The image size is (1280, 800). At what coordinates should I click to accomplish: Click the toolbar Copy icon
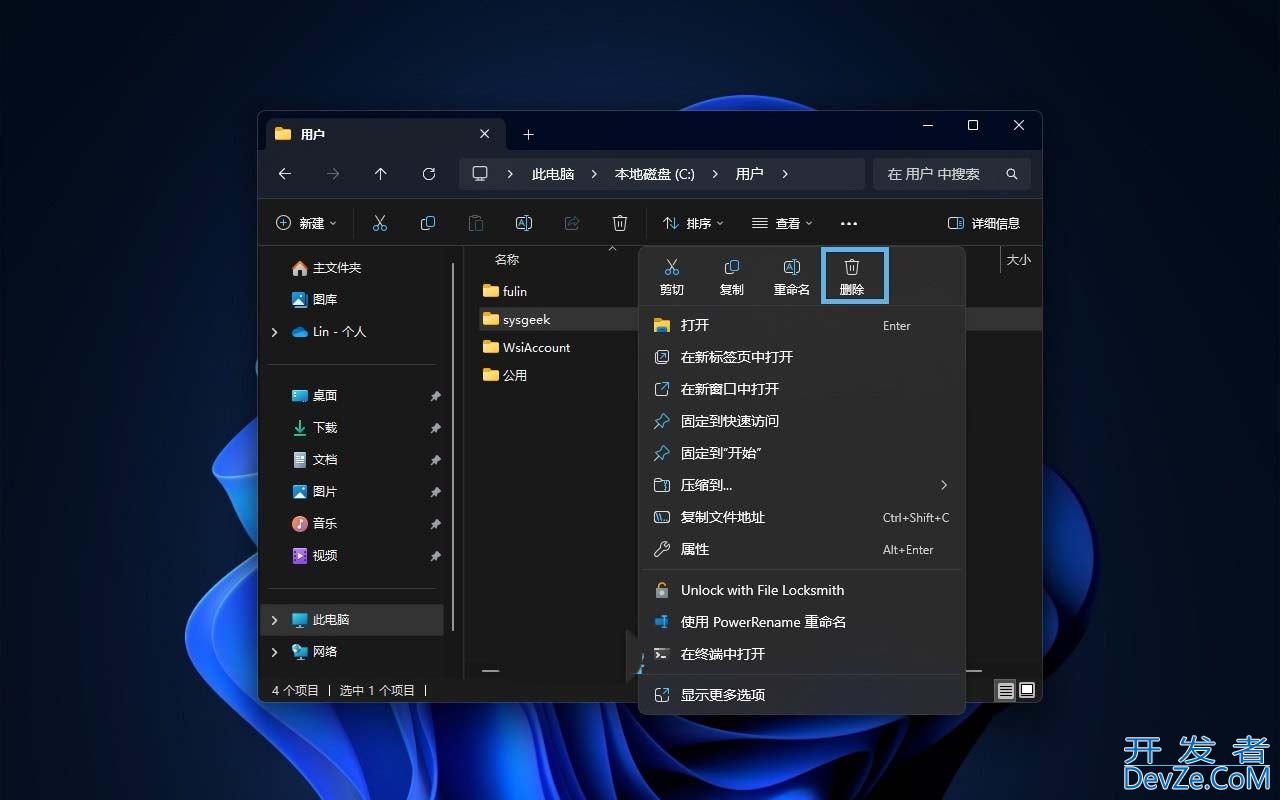428,223
